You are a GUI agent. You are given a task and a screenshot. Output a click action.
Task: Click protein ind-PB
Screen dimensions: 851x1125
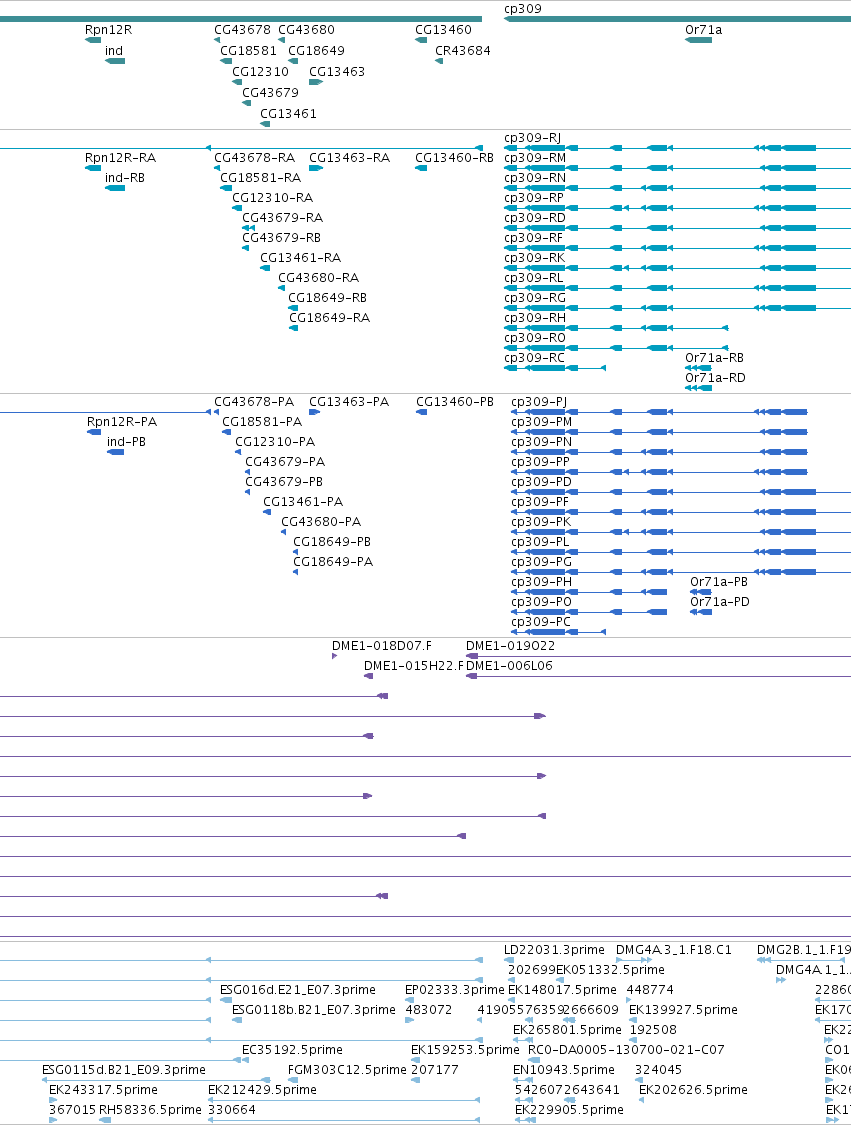(x=126, y=442)
